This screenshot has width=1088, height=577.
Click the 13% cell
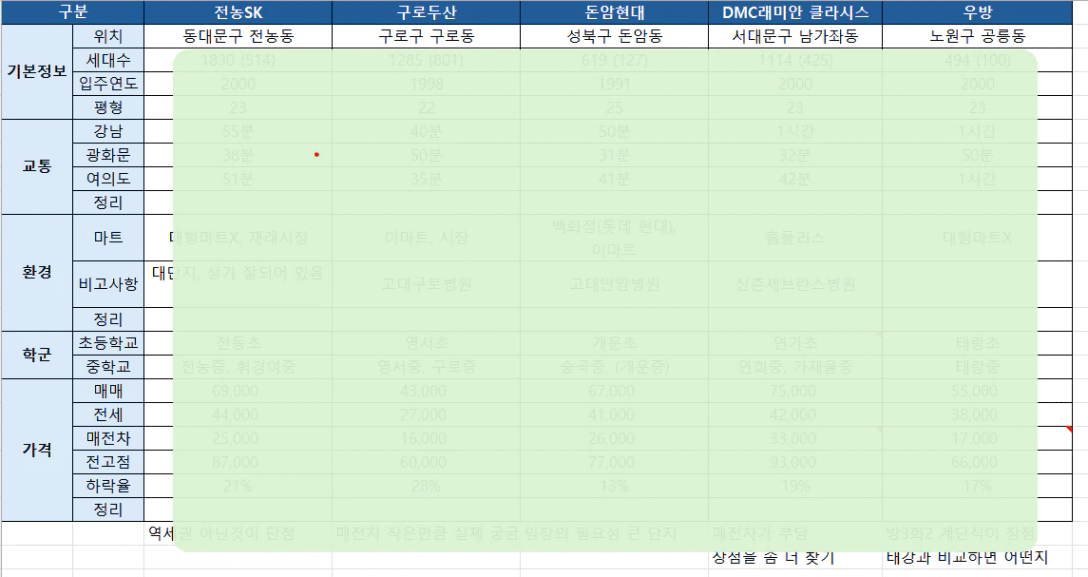click(x=614, y=485)
